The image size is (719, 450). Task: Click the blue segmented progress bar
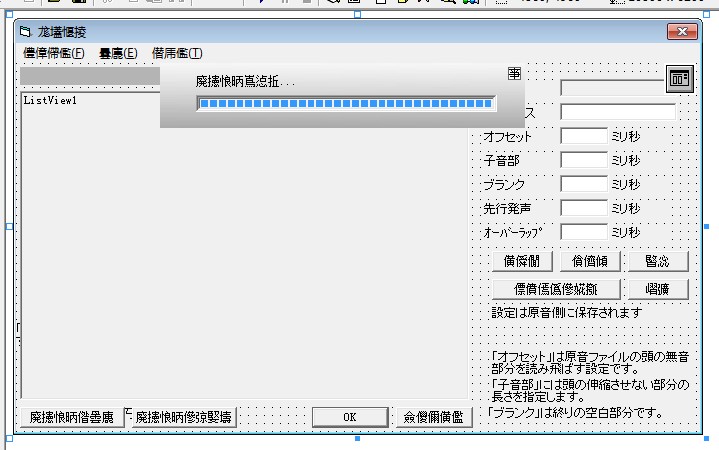[x=346, y=103]
